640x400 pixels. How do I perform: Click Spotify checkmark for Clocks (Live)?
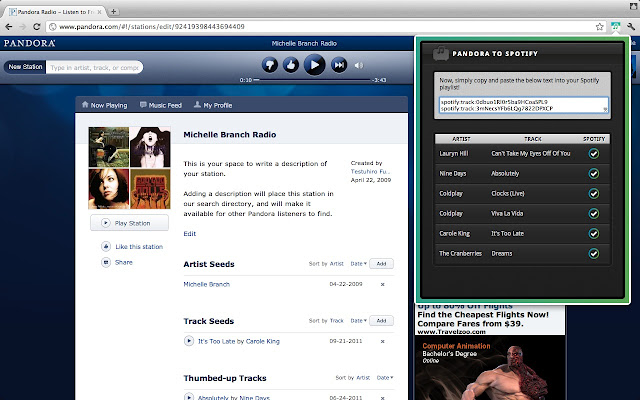593,193
